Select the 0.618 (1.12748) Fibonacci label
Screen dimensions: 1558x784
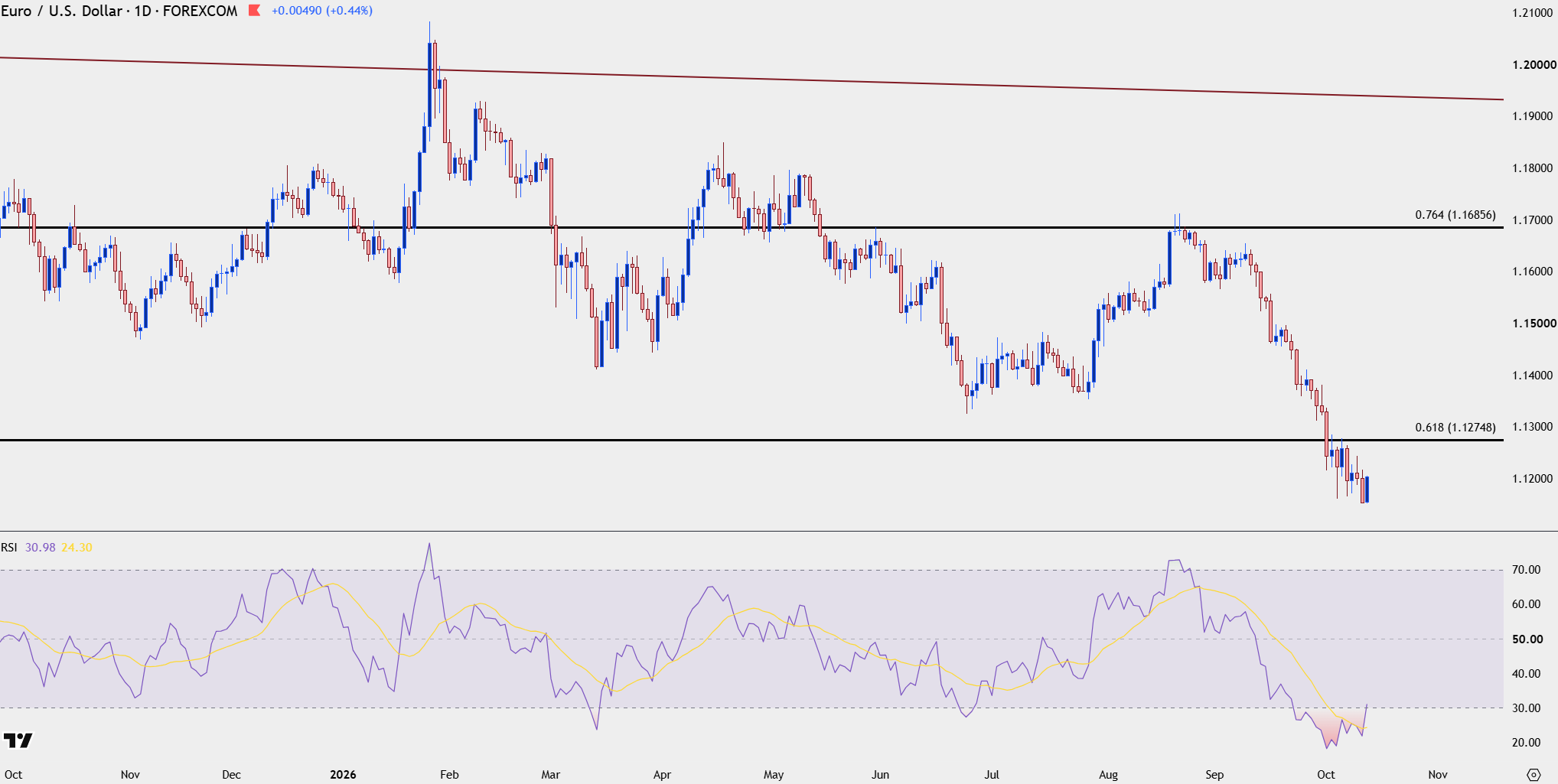[1455, 428]
